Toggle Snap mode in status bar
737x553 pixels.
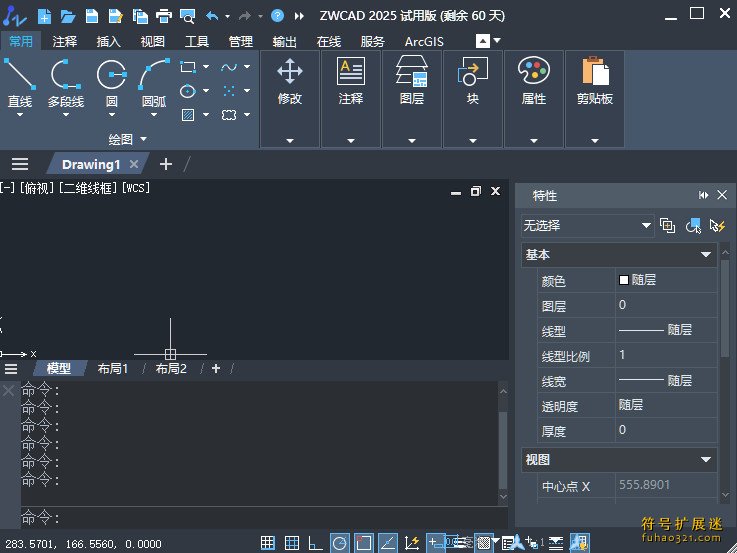pos(268,543)
